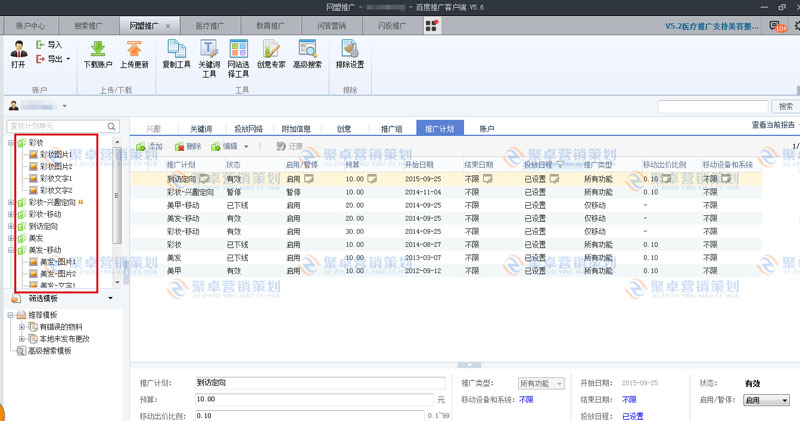
Task: Click the tree panel scrollbar thumb
Action: click(x=117, y=195)
